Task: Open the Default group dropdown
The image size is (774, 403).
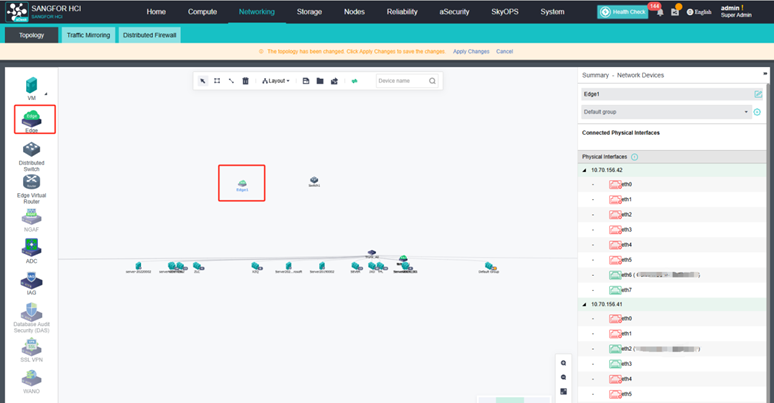Action: click(665, 112)
